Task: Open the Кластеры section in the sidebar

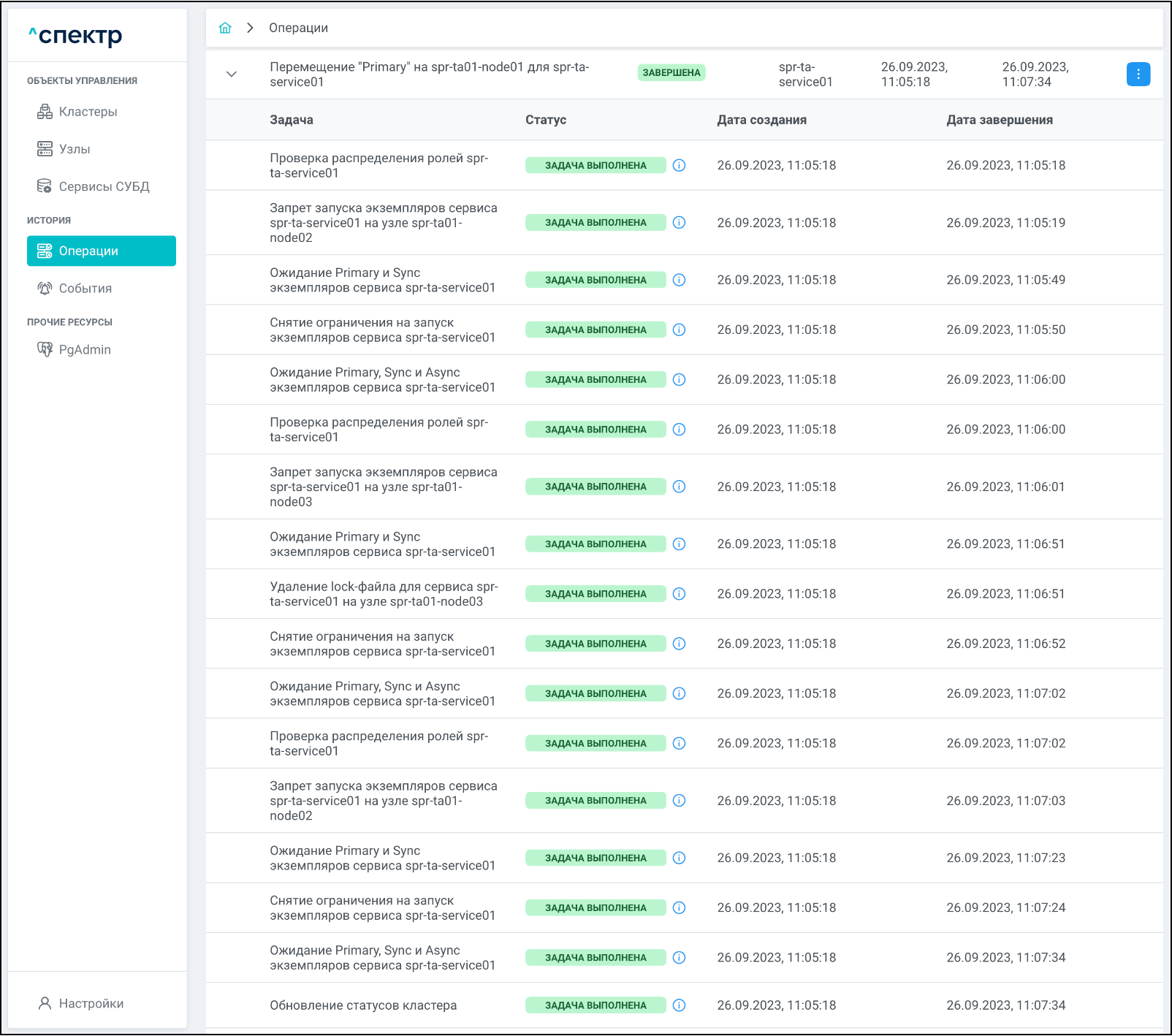Action: click(x=88, y=112)
